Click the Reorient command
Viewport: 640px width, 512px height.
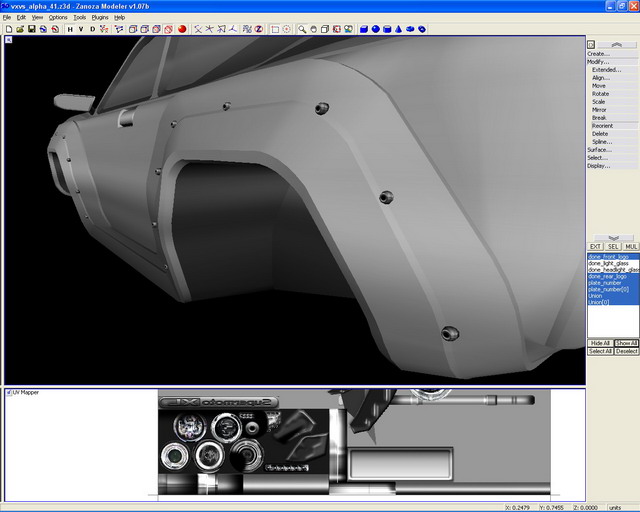tap(615, 126)
